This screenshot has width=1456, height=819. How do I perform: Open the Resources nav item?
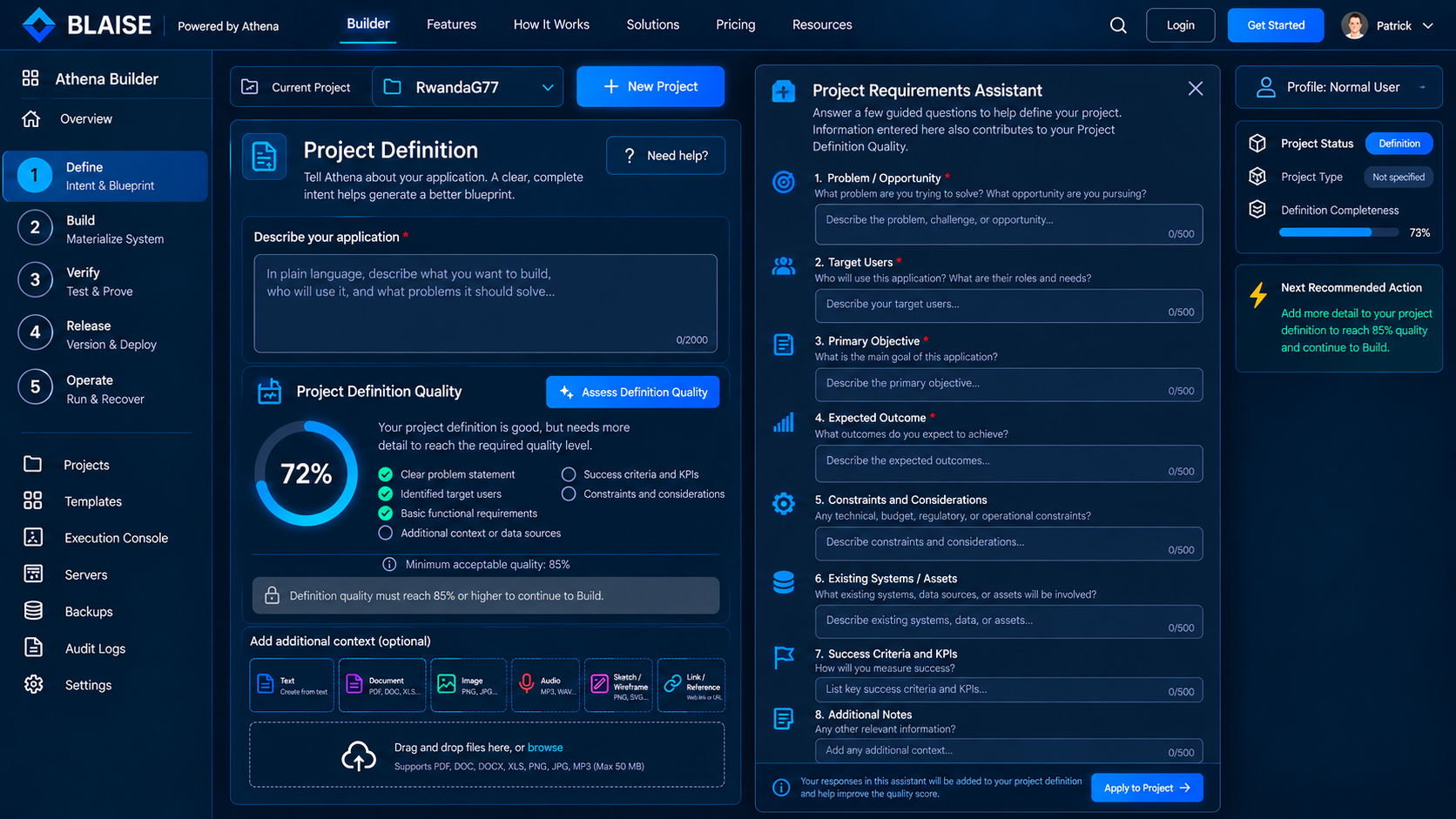[822, 24]
